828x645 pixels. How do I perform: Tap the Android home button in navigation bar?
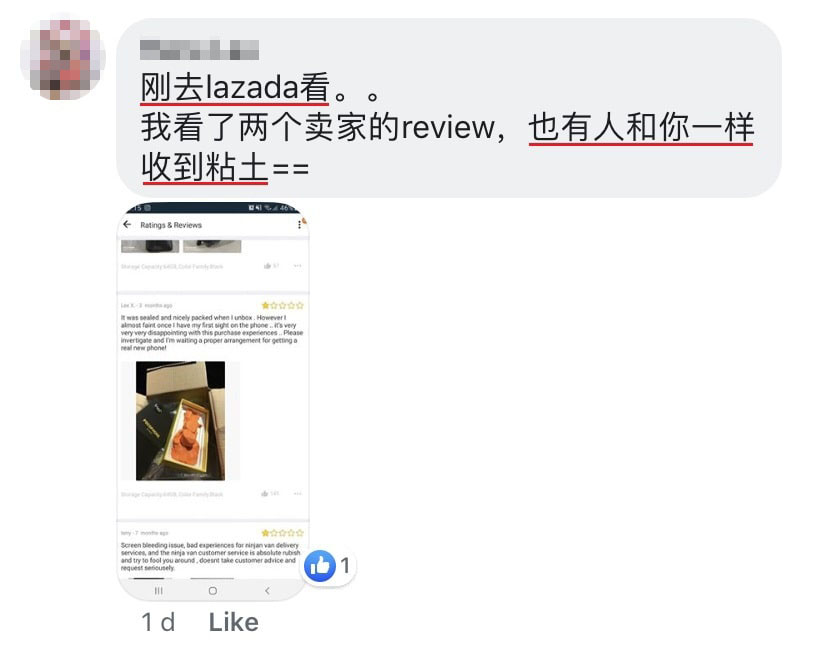212,591
